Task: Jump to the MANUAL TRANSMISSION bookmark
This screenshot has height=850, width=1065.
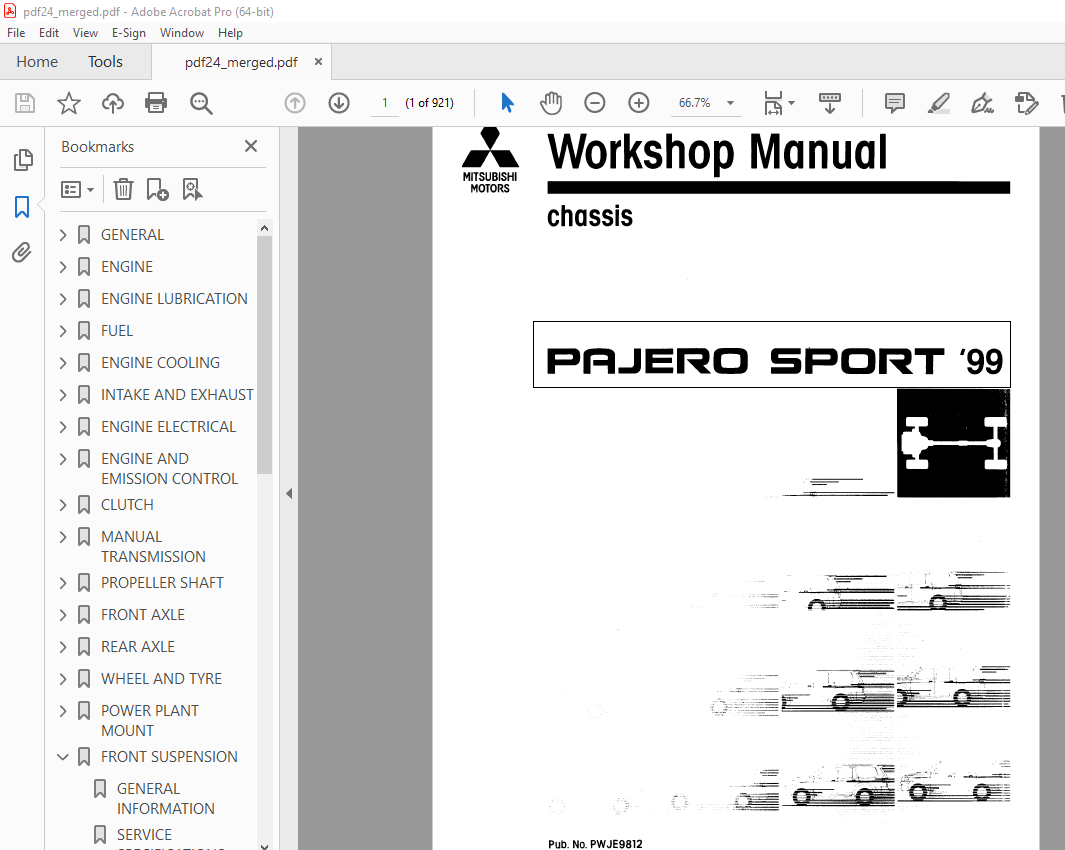Action: pos(154,547)
